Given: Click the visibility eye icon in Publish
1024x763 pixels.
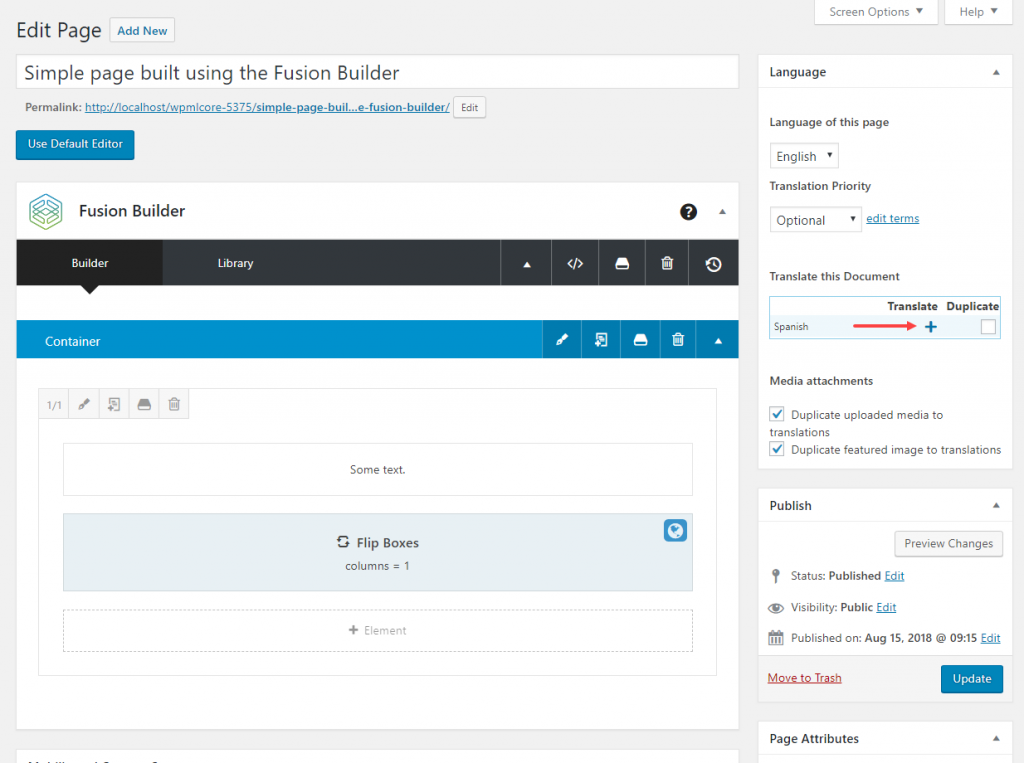Looking at the screenshot, I should point(776,608).
